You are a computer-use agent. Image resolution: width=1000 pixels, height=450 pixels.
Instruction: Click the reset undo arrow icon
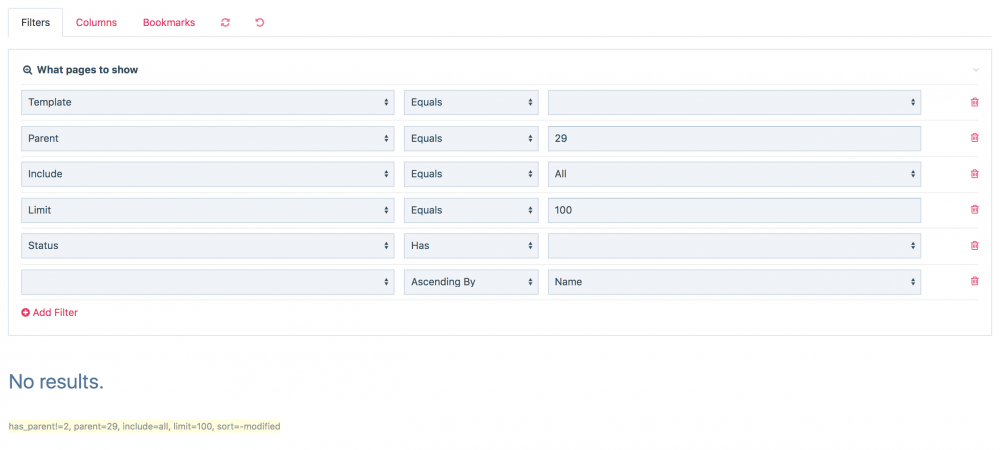point(260,22)
